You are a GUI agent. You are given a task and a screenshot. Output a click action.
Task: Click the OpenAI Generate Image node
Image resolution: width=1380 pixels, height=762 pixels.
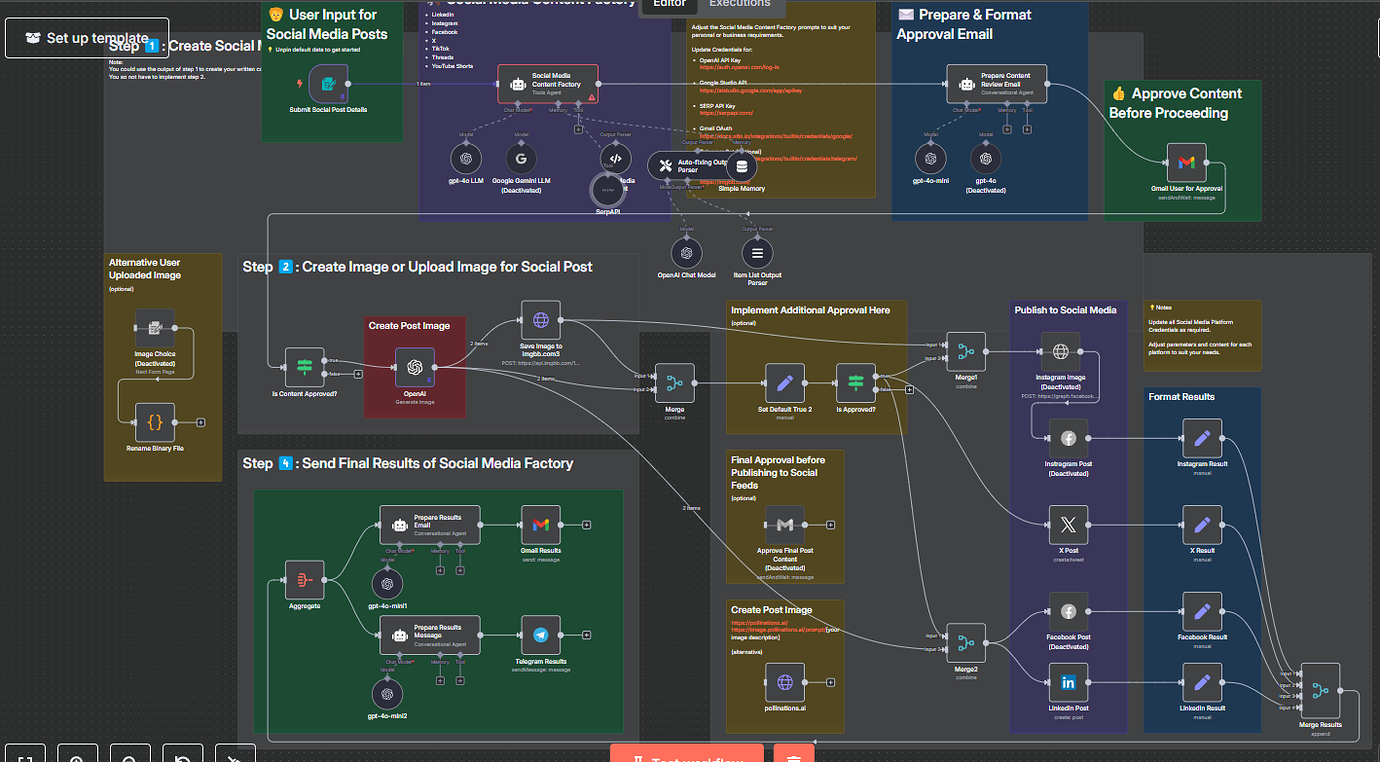point(415,368)
